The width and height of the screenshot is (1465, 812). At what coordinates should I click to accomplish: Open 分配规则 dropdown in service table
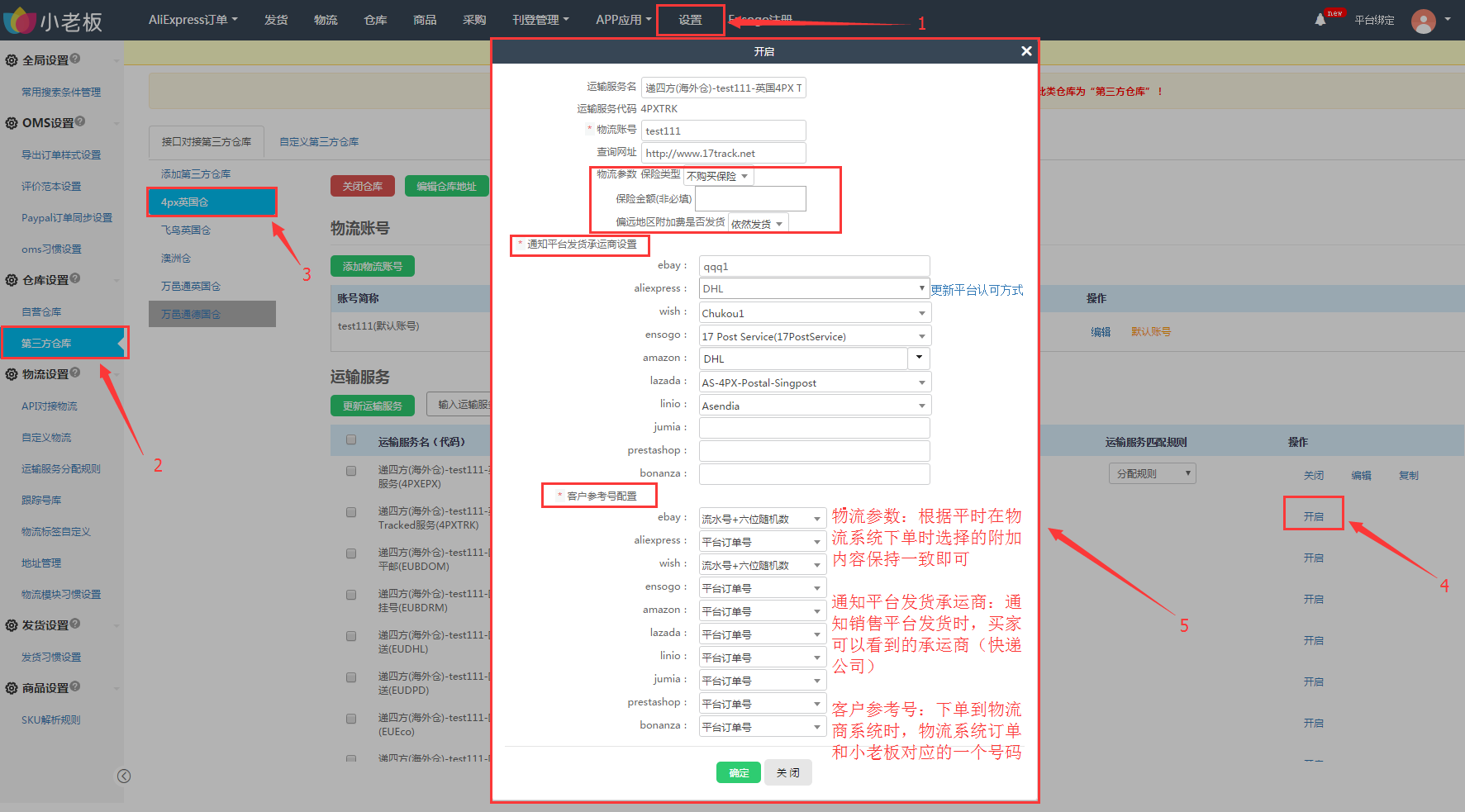(1152, 473)
